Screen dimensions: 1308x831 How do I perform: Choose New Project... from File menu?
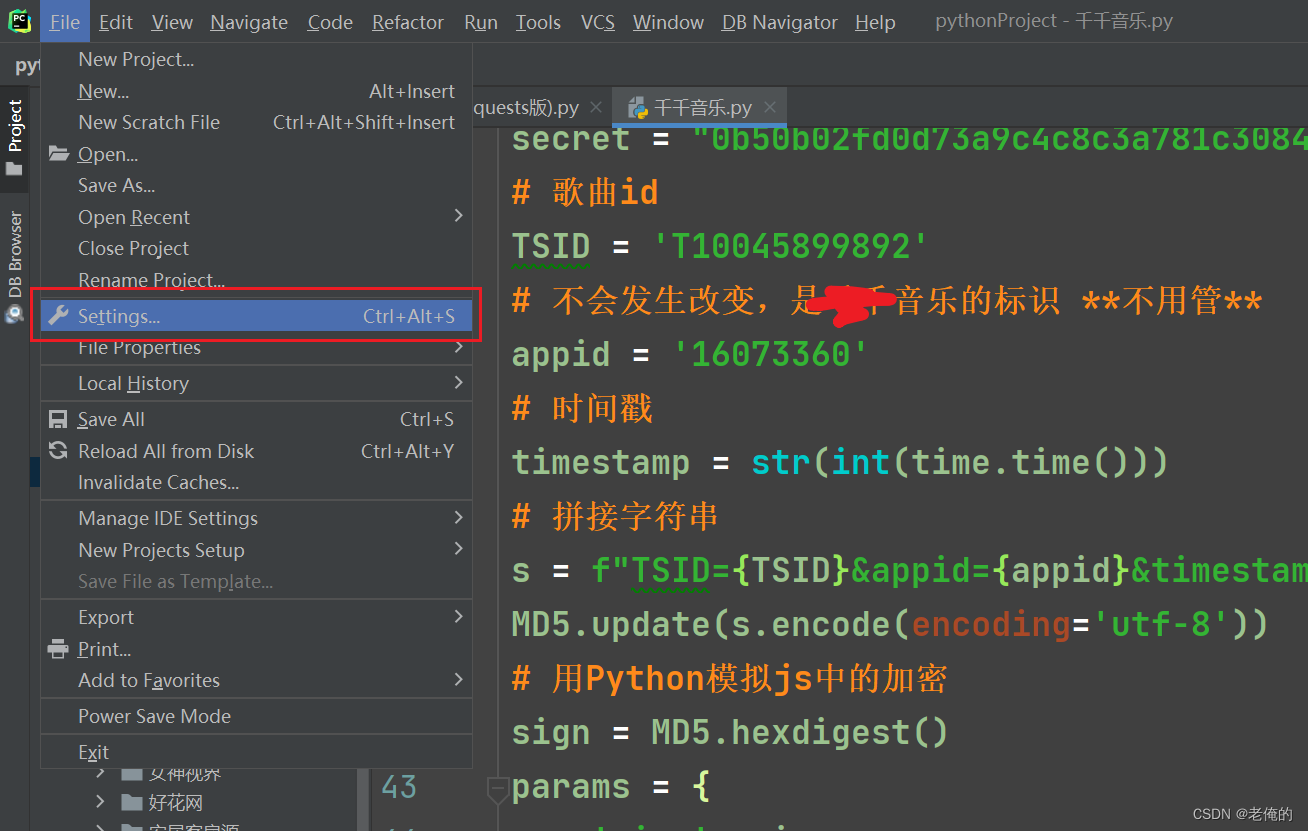click(x=257, y=60)
